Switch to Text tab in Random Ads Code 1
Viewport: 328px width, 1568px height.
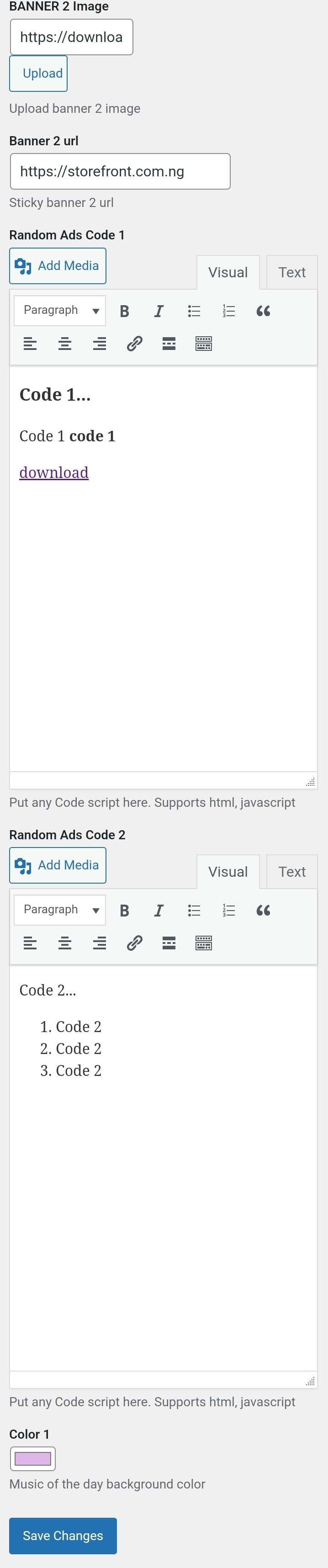tap(291, 273)
